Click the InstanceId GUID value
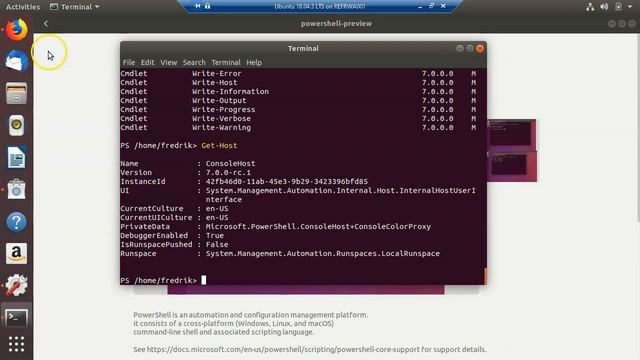The width and height of the screenshot is (640, 360). point(287,182)
